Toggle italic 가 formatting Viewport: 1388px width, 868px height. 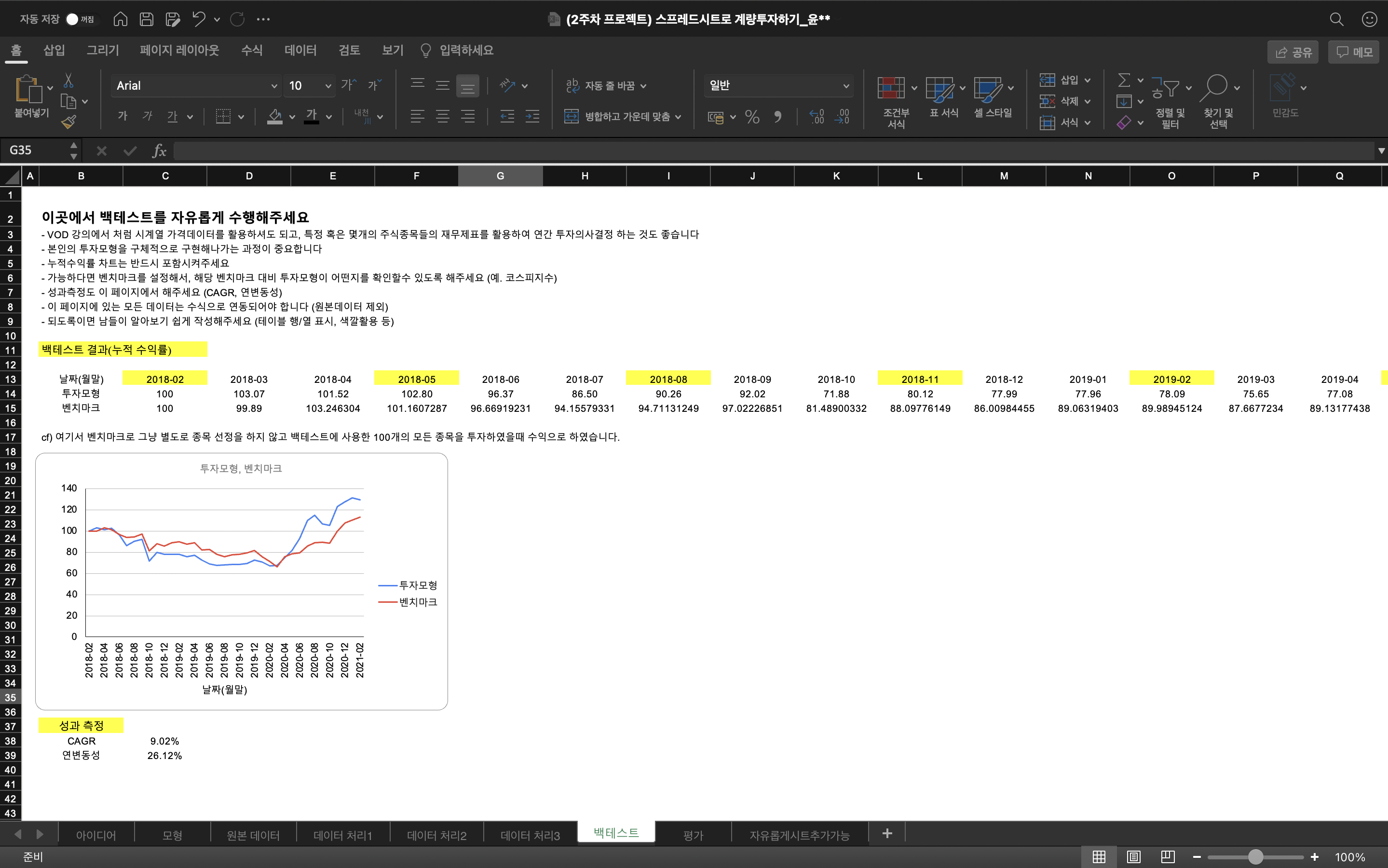coord(148,116)
